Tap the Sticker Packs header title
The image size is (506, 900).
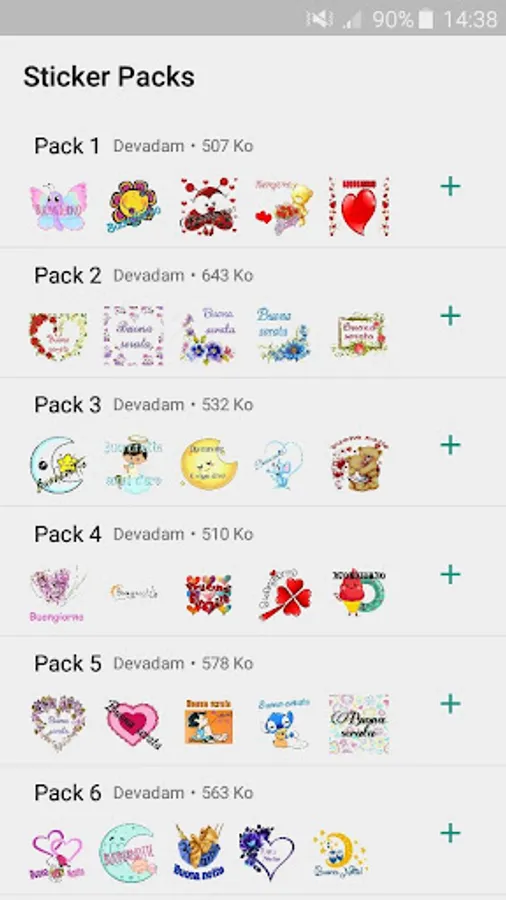109,77
